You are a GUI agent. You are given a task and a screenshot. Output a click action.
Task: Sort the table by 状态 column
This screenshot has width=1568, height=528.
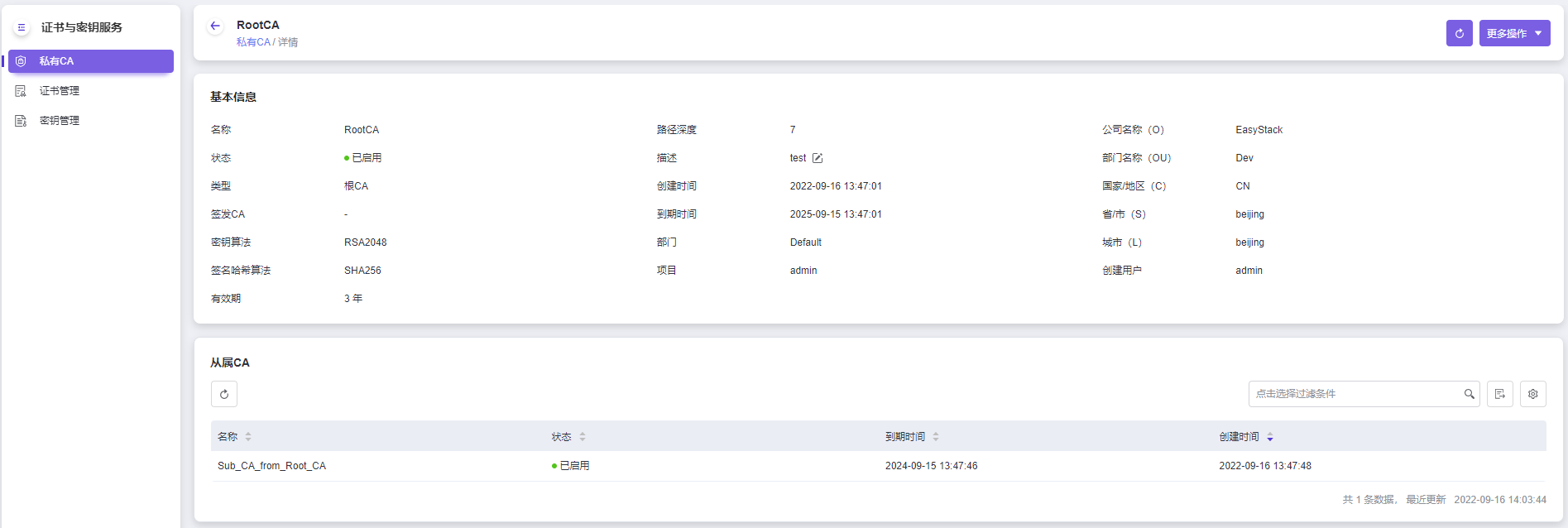[583, 437]
